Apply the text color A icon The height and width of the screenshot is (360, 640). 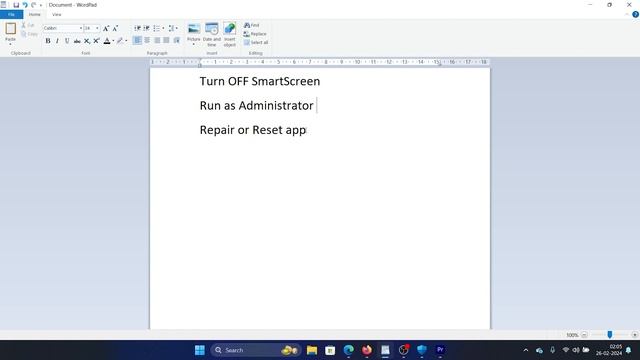tap(107, 41)
